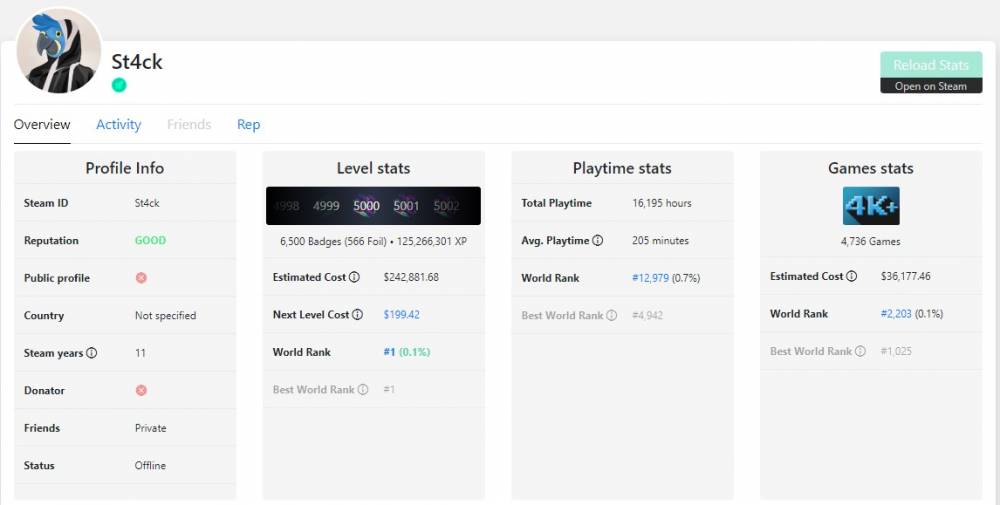Viewport: 1000px width, 505px height.
Task: Open the Overview tab
Action: [x=42, y=124]
